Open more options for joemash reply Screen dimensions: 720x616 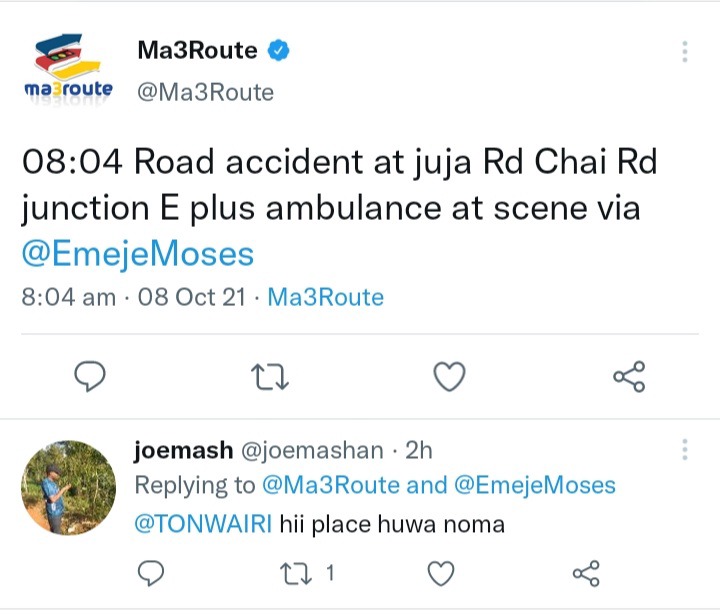coord(685,449)
